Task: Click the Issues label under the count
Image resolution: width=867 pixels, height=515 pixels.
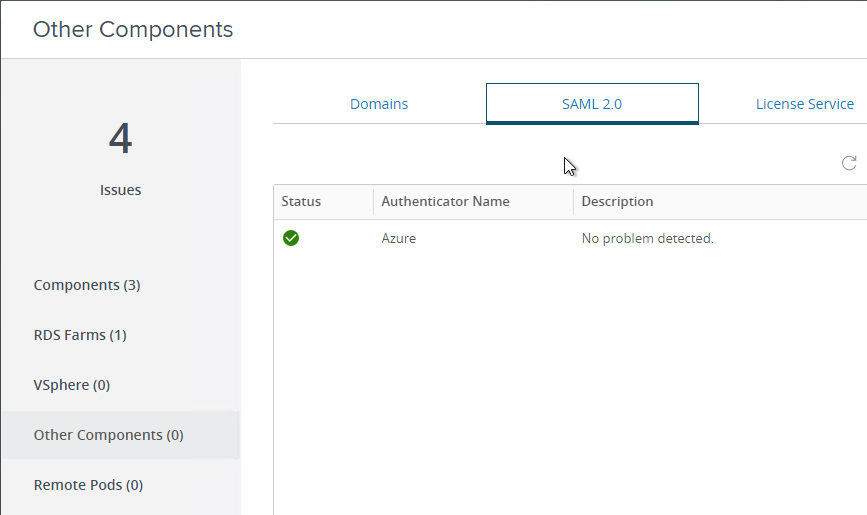Action: tap(121, 190)
